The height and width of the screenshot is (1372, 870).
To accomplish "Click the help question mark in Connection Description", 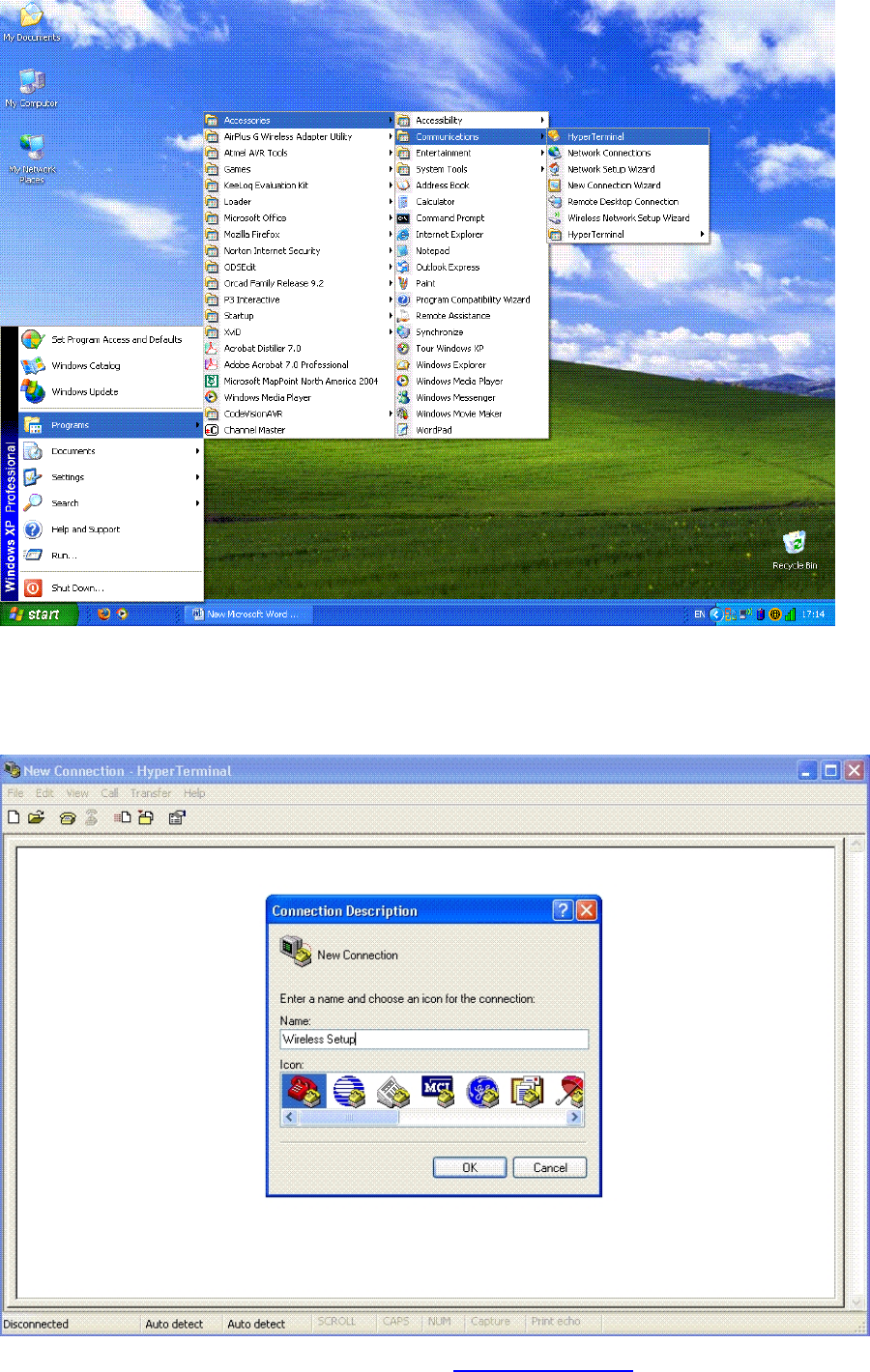I will click(x=563, y=910).
